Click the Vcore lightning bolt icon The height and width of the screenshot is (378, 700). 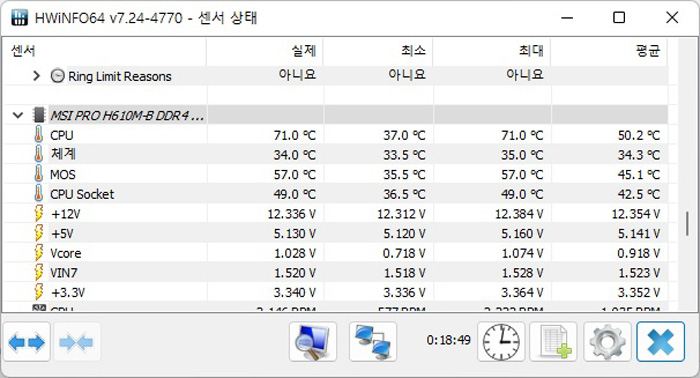(39, 253)
